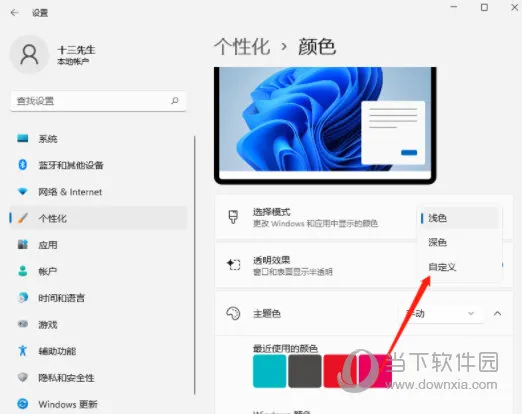Click the 最近使用的颜色 label
The image size is (522, 414).
tap(285, 349)
